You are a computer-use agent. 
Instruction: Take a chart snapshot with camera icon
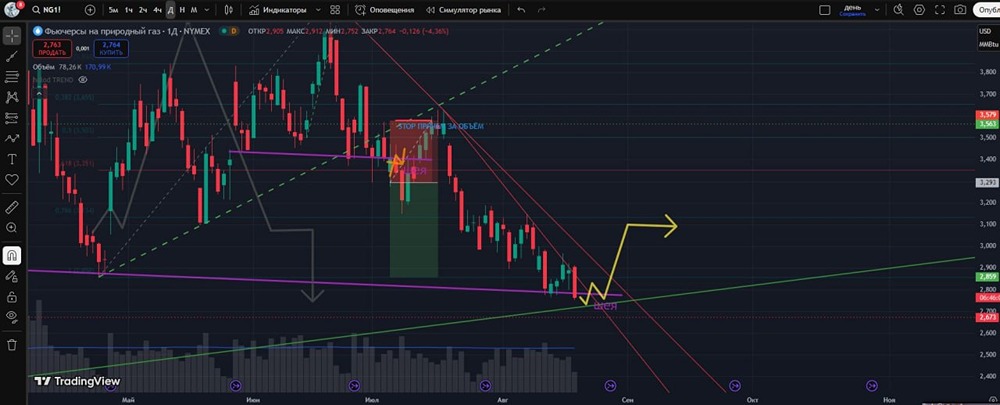pyautogui.click(x=960, y=10)
